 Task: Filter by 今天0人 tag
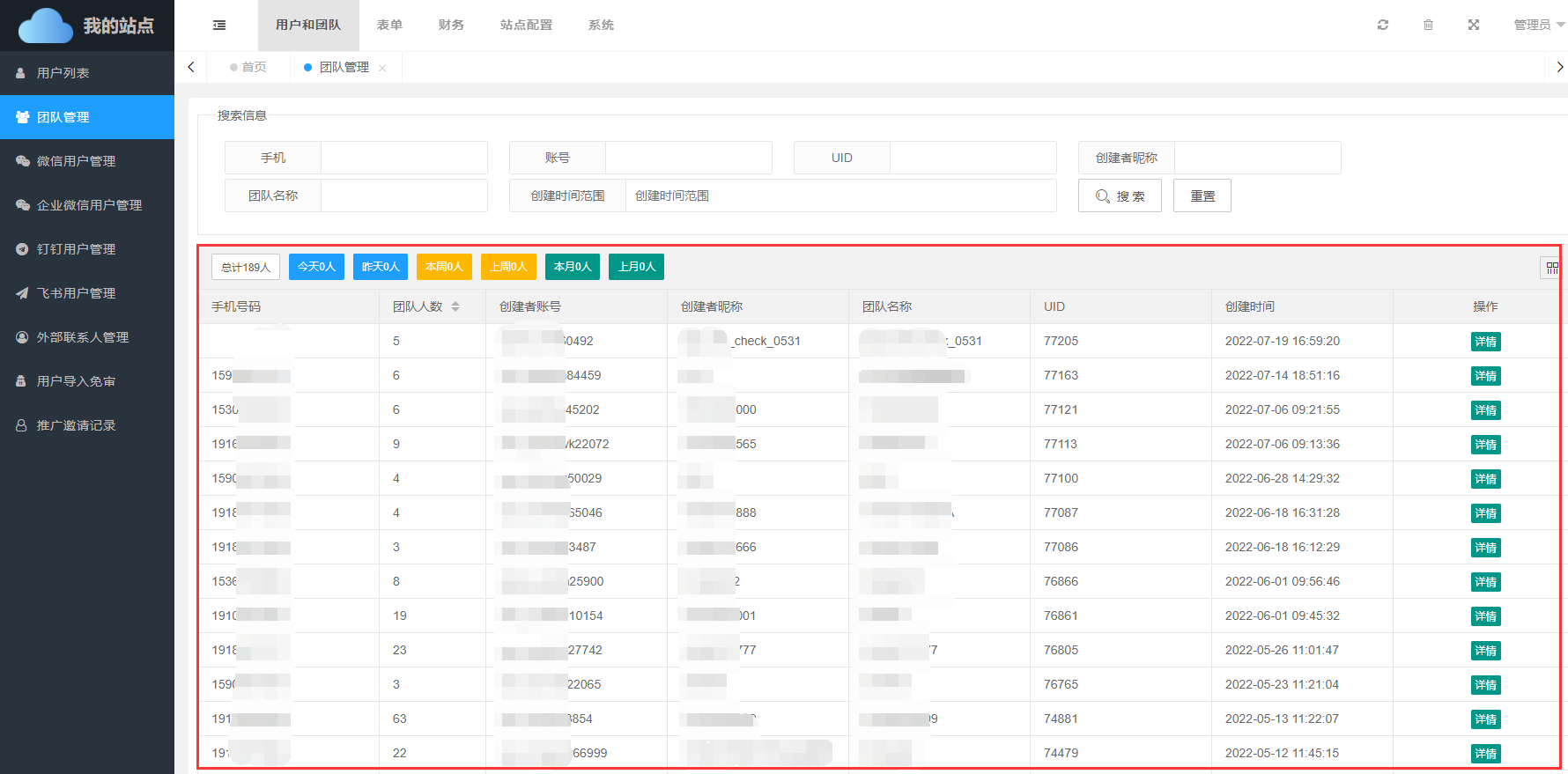(316, 267)
